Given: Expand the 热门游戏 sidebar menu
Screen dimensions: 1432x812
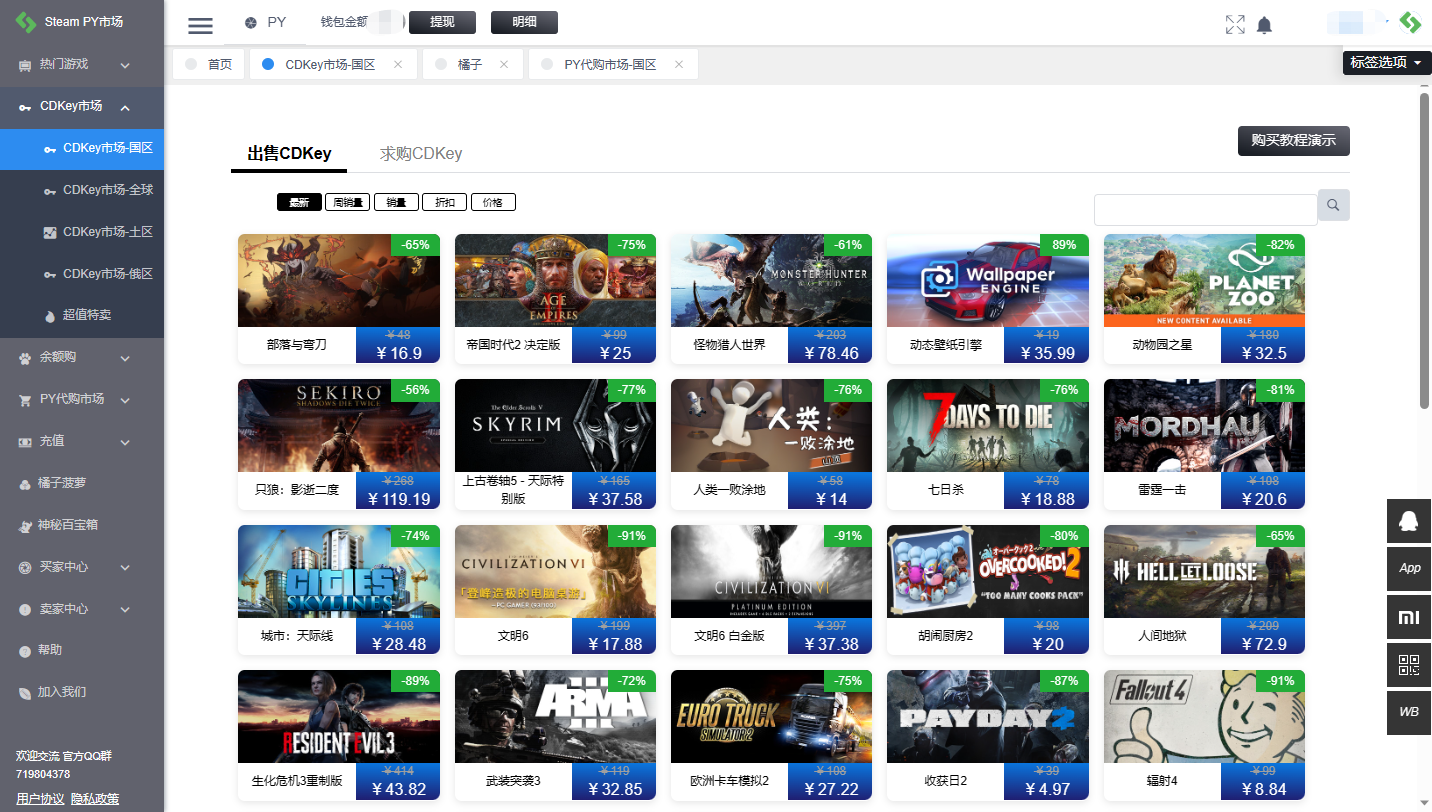Looking at the screenshot, I should [82, 64].
